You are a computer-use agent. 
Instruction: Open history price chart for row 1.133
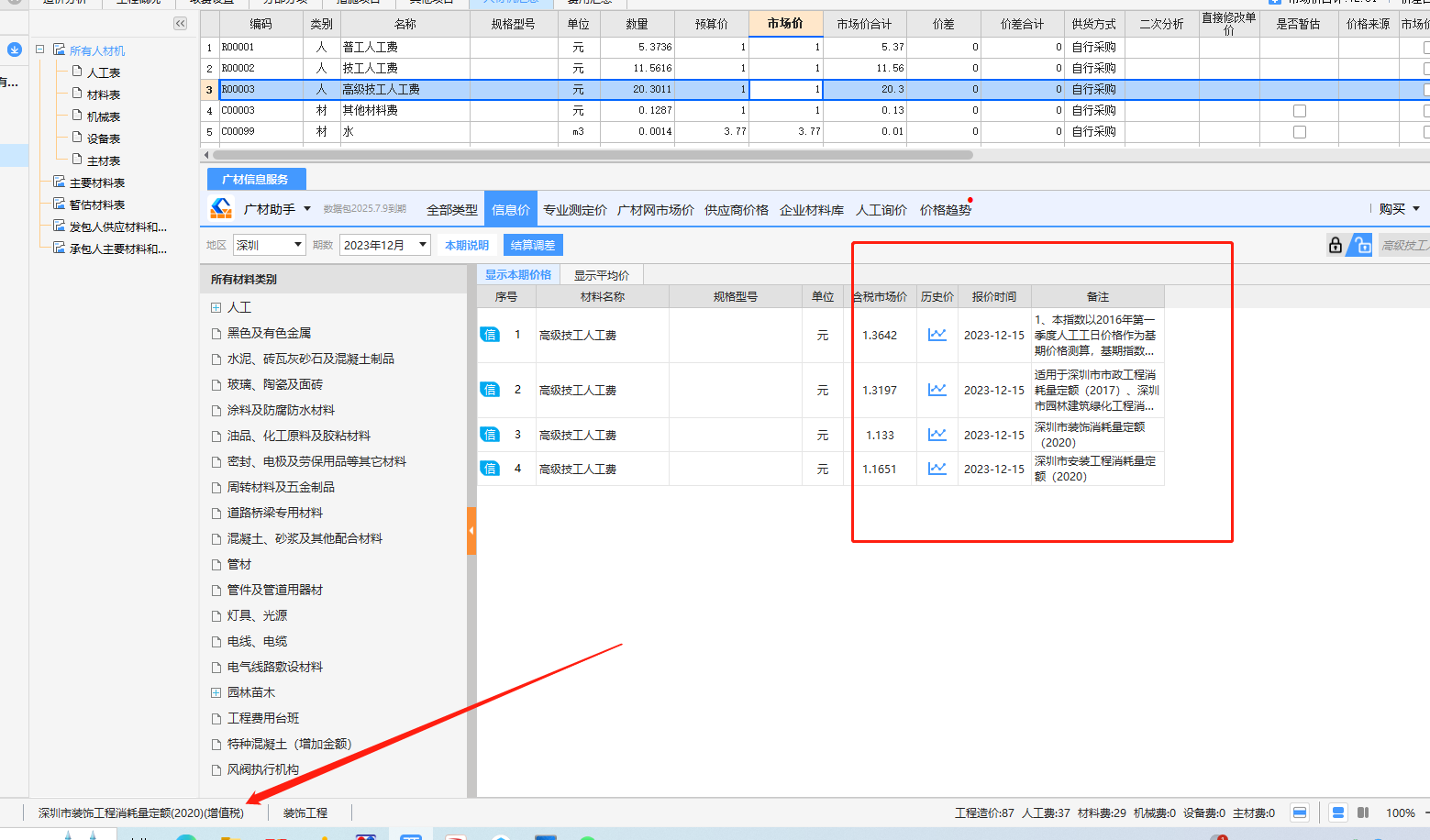(937, 435)
